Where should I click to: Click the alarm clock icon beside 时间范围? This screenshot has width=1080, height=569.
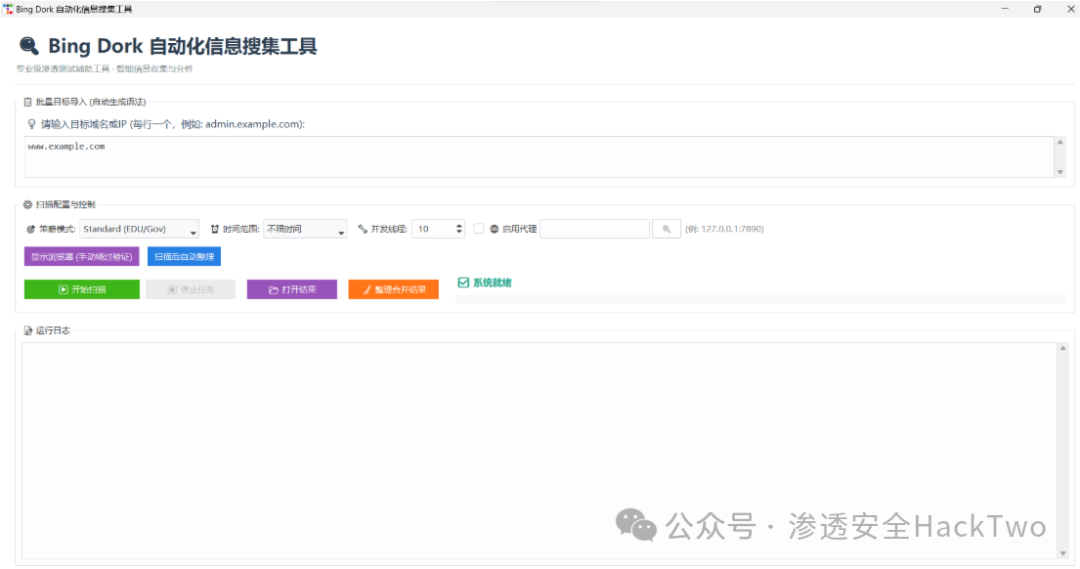[x=215, y=229]
